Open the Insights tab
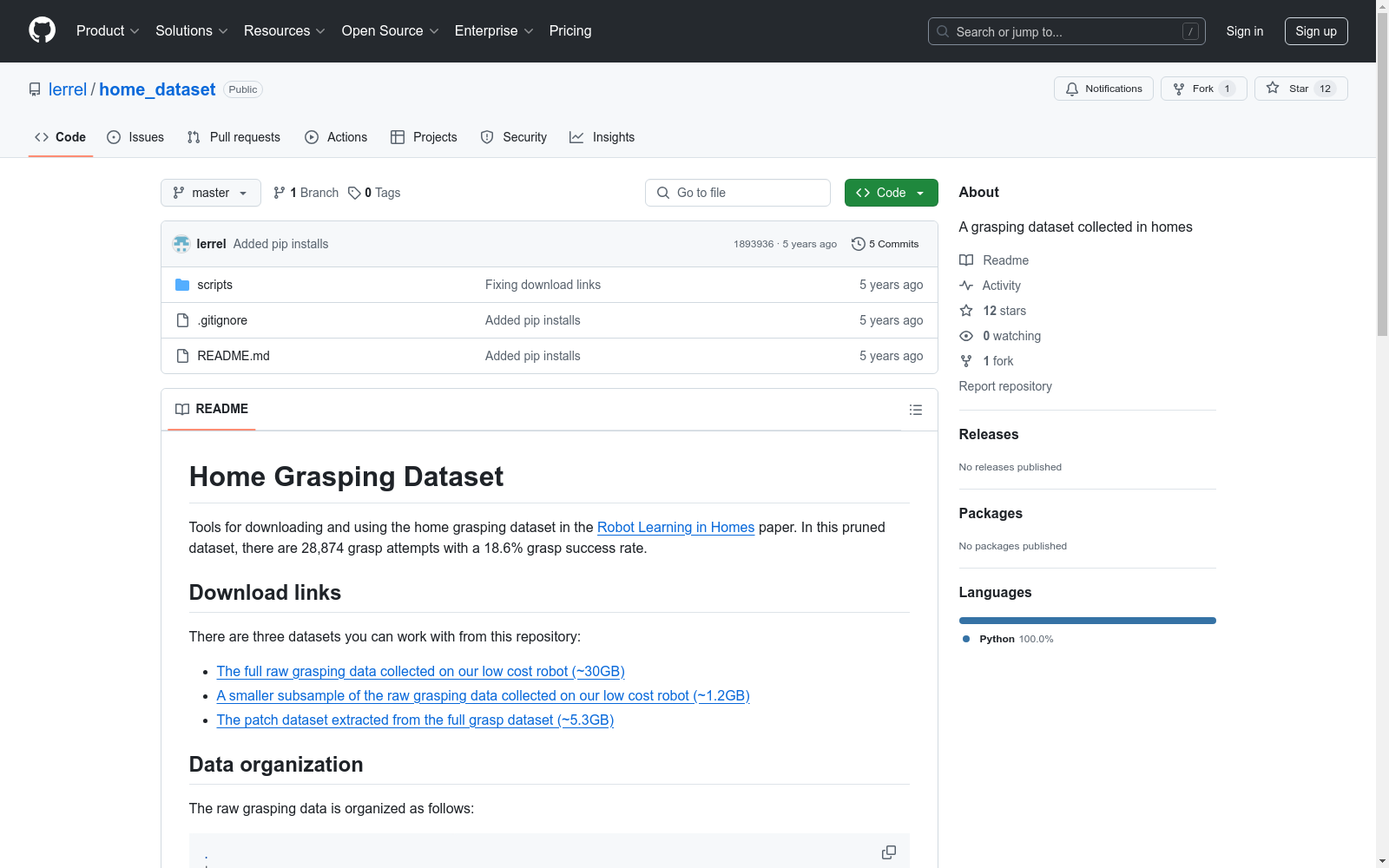Screen dimensions: 1389x868 coord(602,137)
